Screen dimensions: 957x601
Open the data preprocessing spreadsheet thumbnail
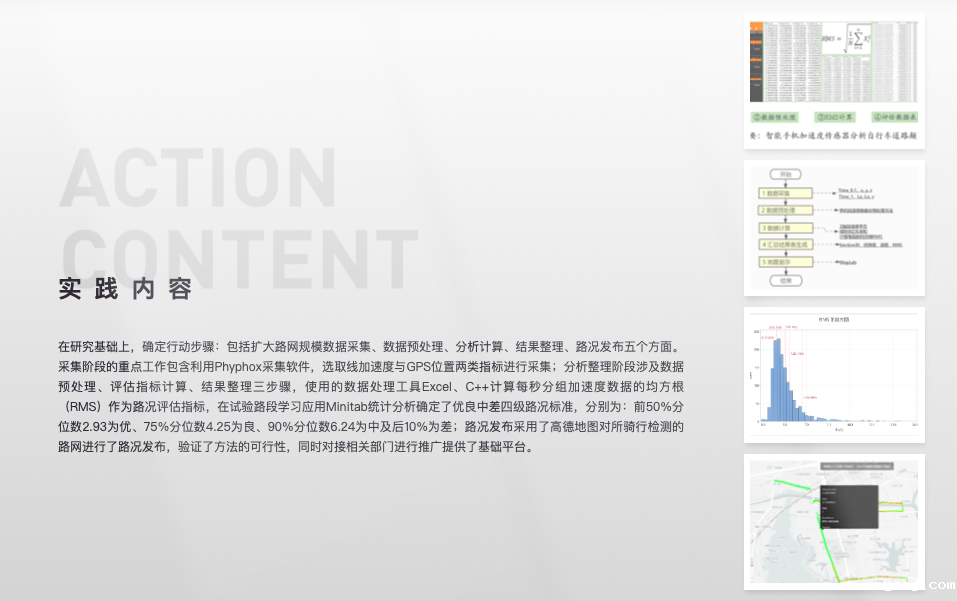834,80
